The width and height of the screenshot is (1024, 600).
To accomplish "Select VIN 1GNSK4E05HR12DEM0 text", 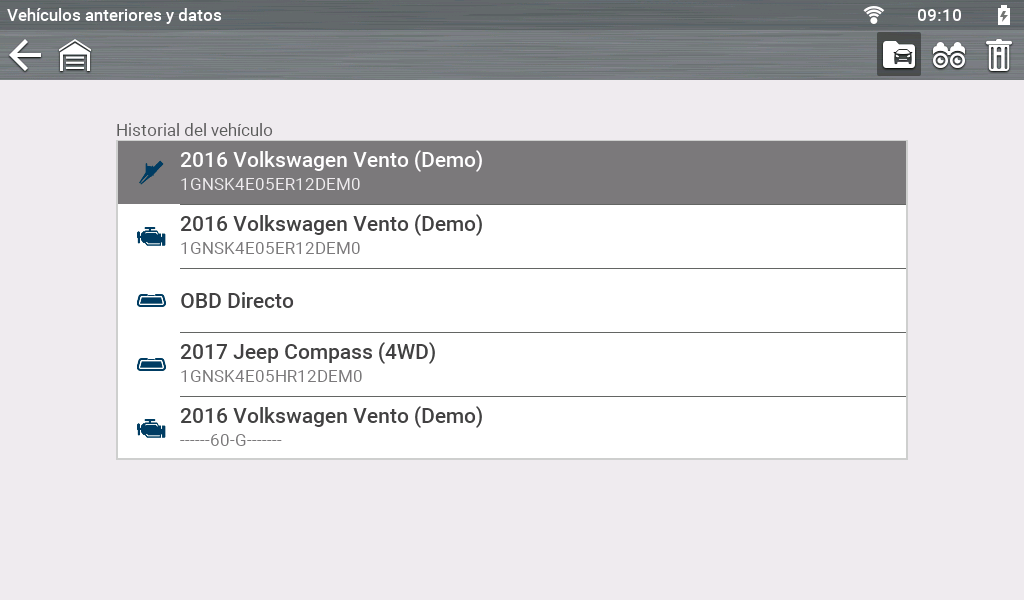I will (x=271, y=377).
